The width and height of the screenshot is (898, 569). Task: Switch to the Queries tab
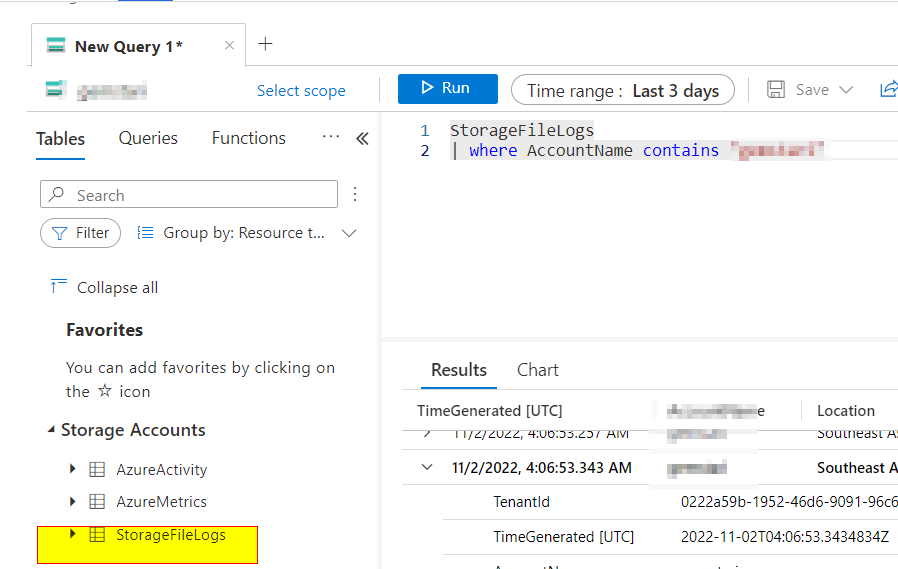click(x=148, y=138)
